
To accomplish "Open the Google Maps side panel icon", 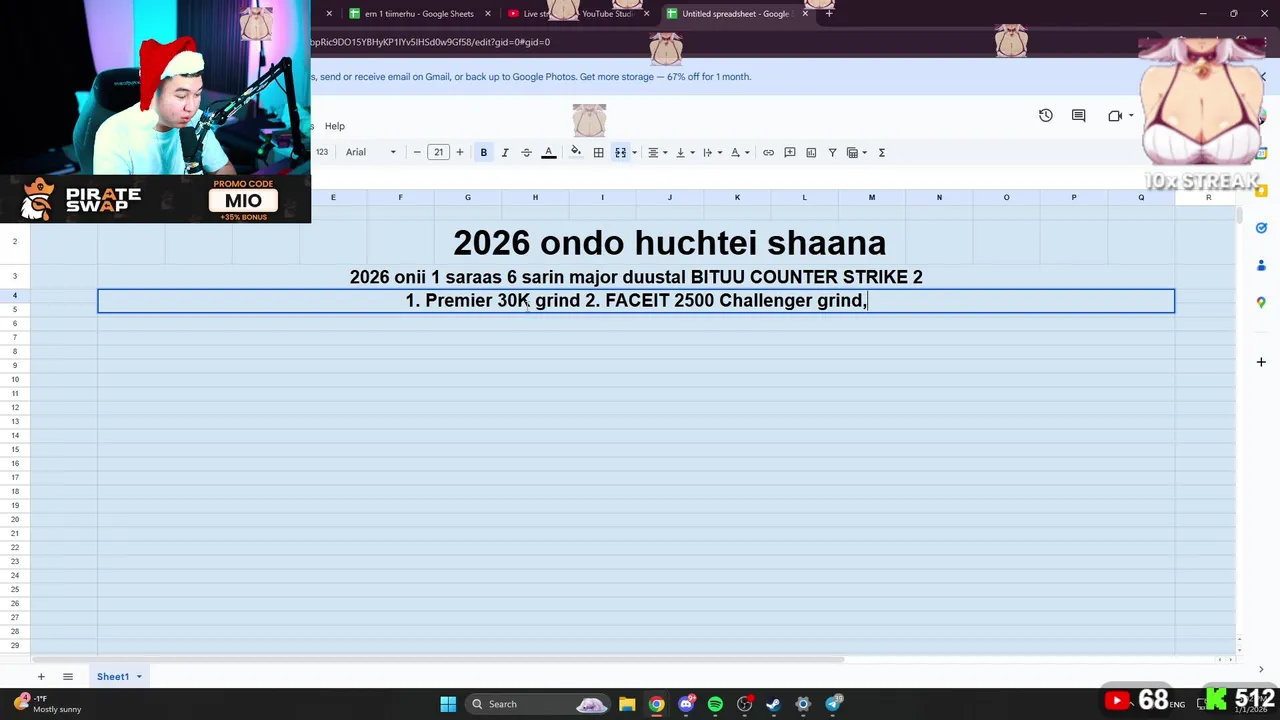I will pos(1261,302).
